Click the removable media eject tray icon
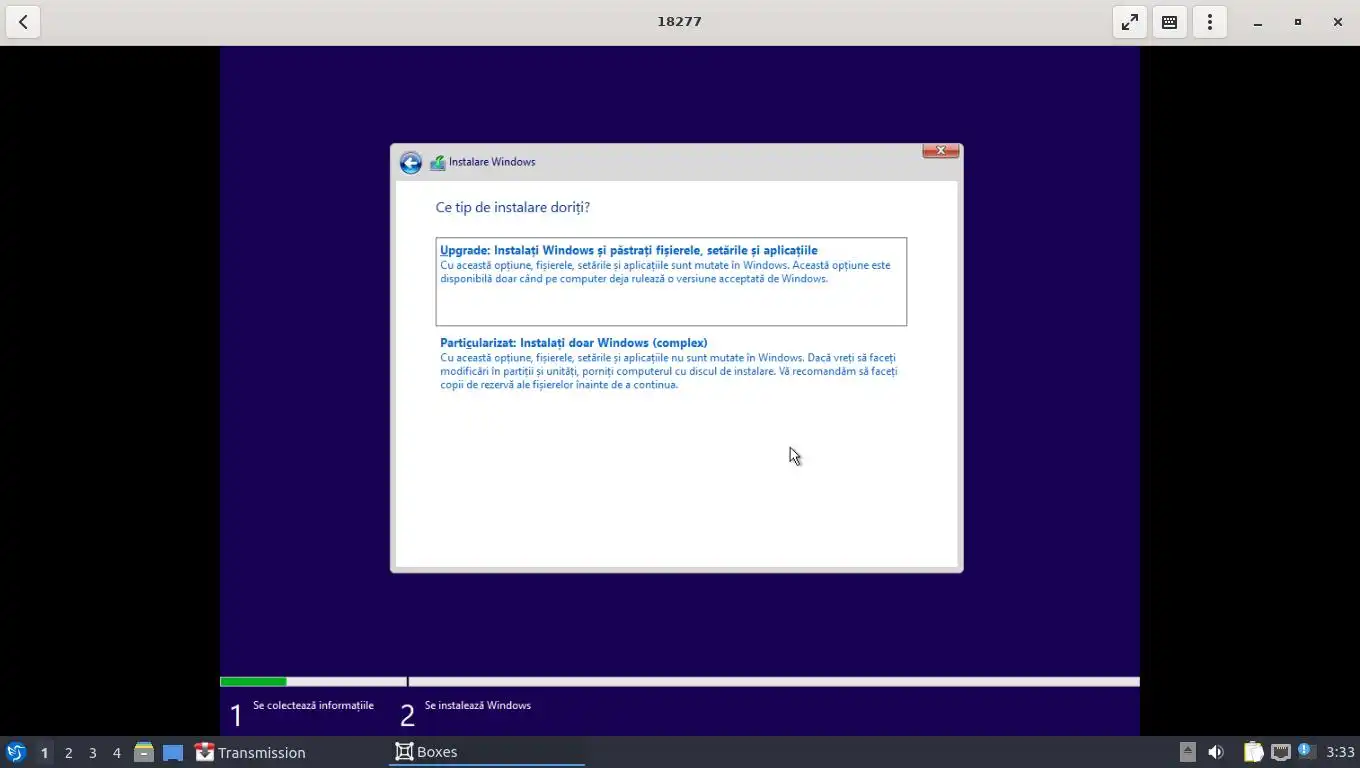Screen dimensions: 1360x768 tap(1187, 752)
